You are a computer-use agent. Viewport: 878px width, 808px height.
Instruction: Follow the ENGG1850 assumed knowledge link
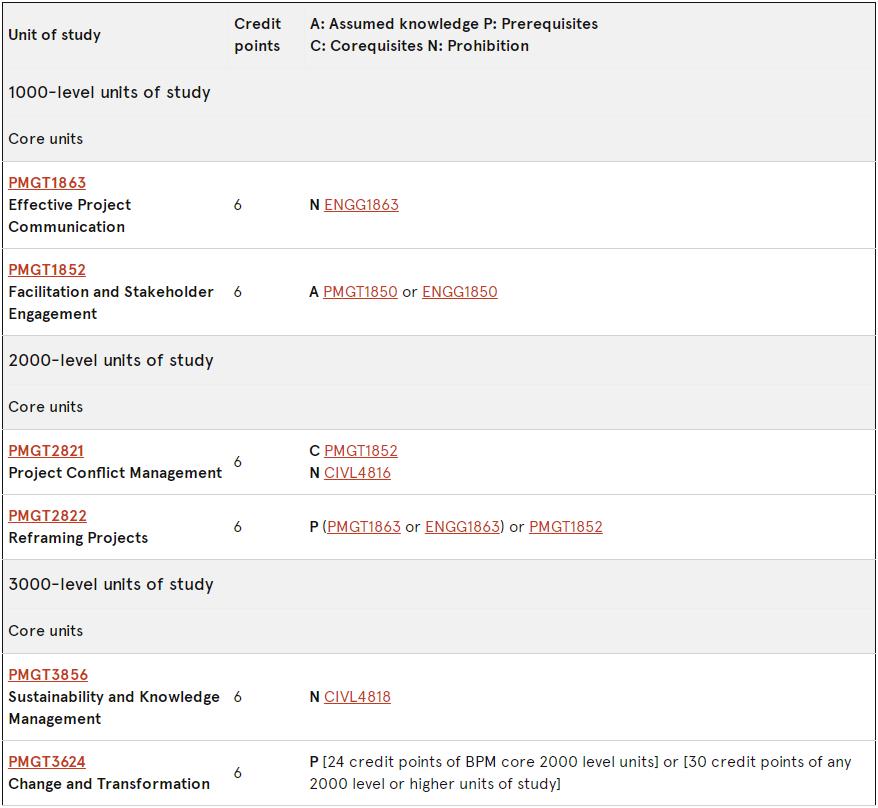coord(459,292)
